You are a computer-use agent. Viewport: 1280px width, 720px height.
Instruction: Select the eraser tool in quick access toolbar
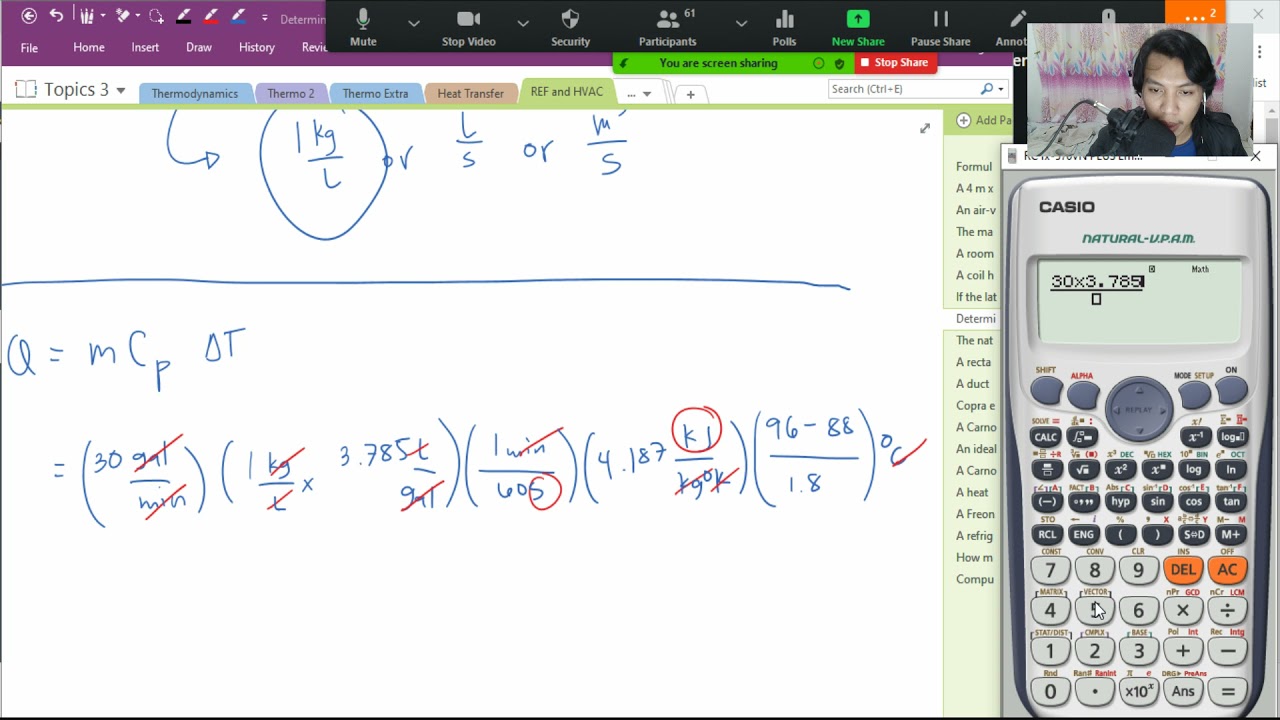(x=123, y=16)
